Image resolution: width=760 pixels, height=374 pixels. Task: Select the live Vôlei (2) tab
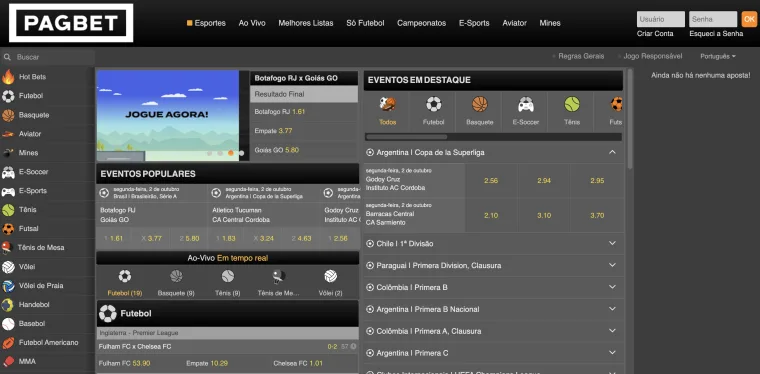coord(331,283)
